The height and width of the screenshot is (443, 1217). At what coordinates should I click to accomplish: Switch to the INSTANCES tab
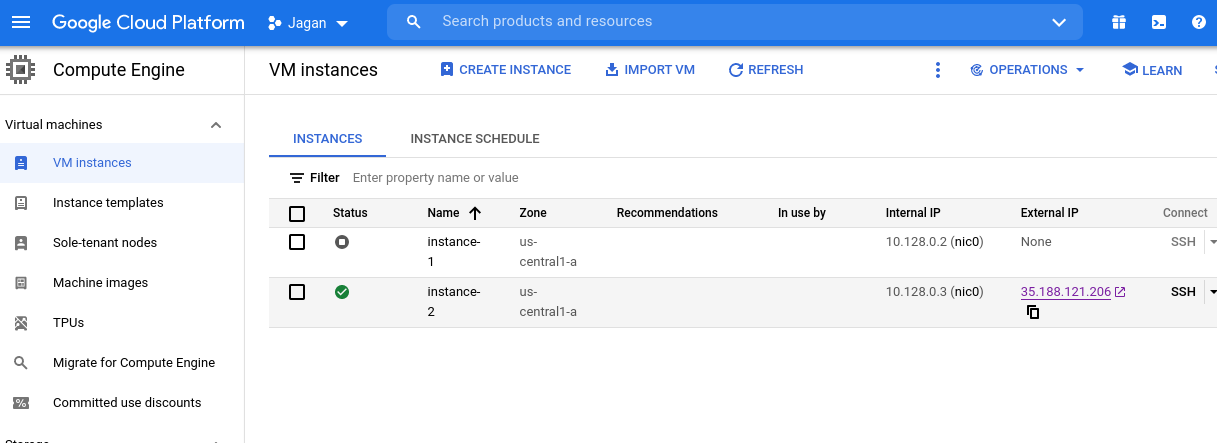[328, 139]
